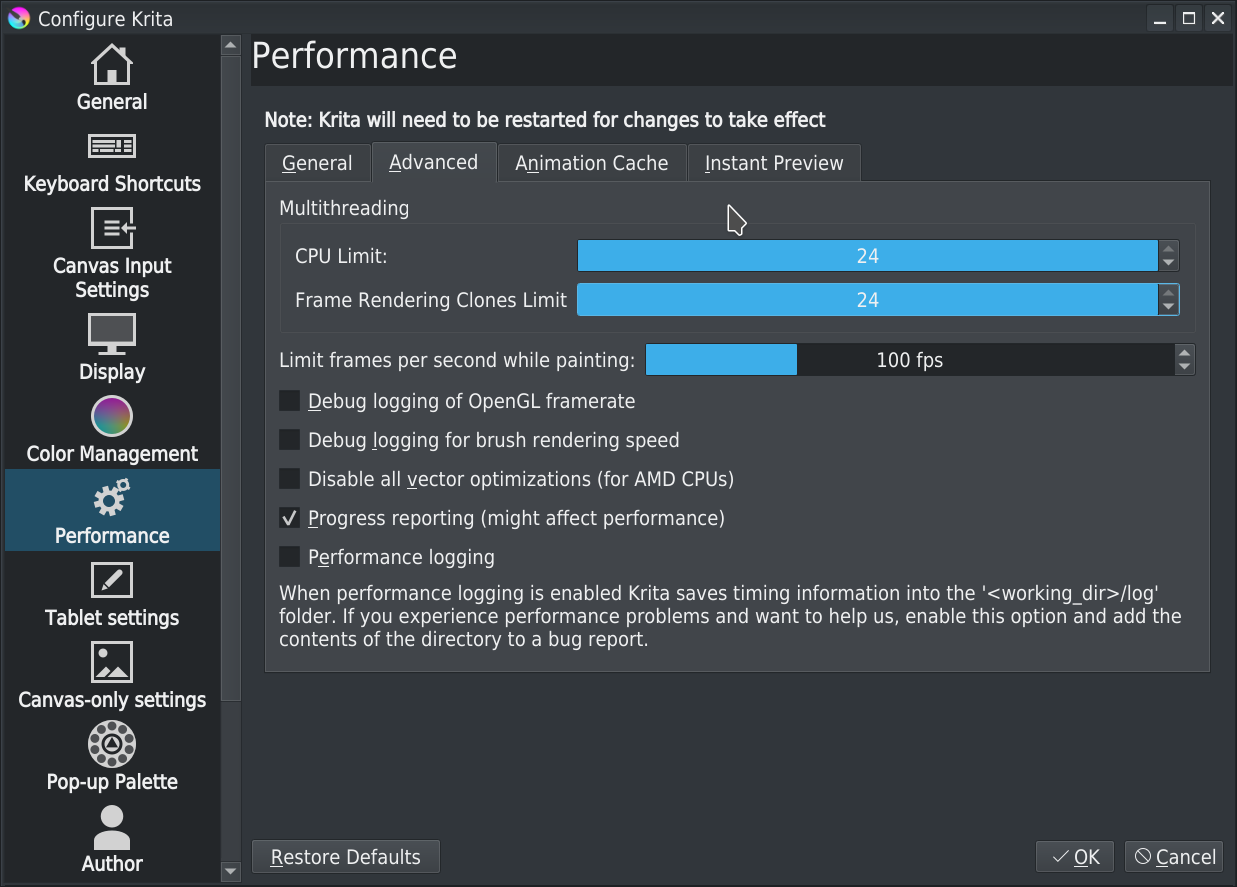Click the frames per second limit slider
The image size is (1237, 887).
pyautogui.click(x=908, y=360)
